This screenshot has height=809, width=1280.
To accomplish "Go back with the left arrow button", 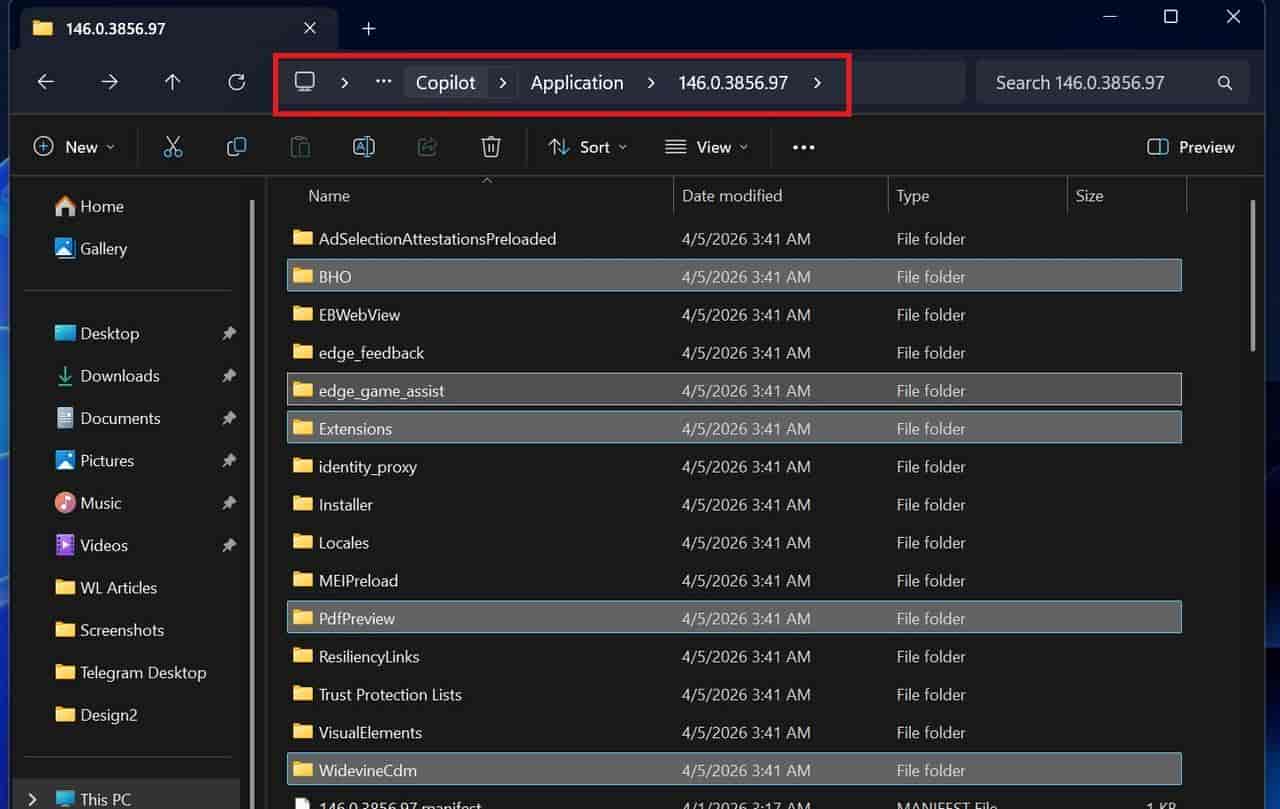I will click(x=46, y=82).
